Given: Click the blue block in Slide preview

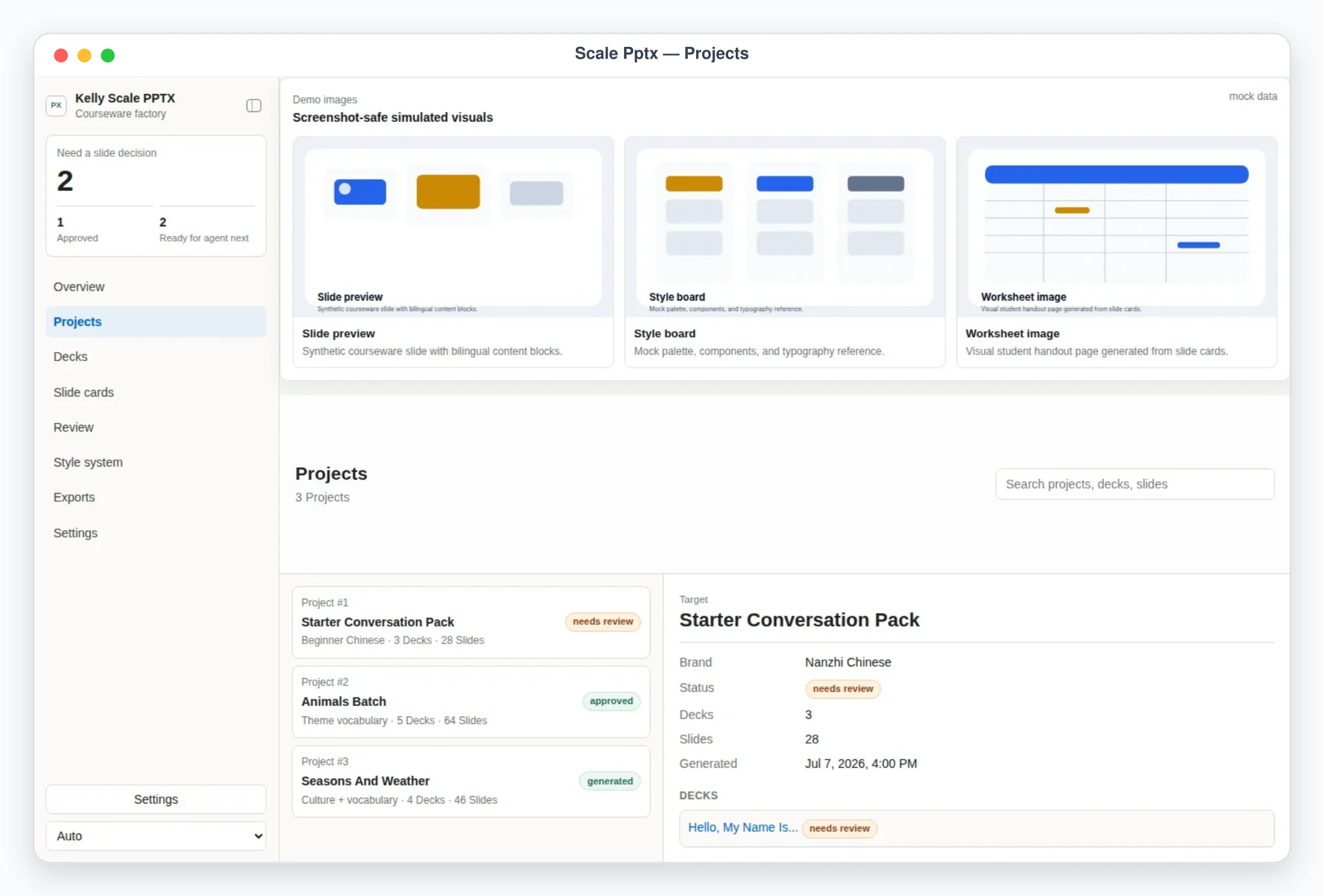Looking at the screenshot, I should [x=360, y=192].
